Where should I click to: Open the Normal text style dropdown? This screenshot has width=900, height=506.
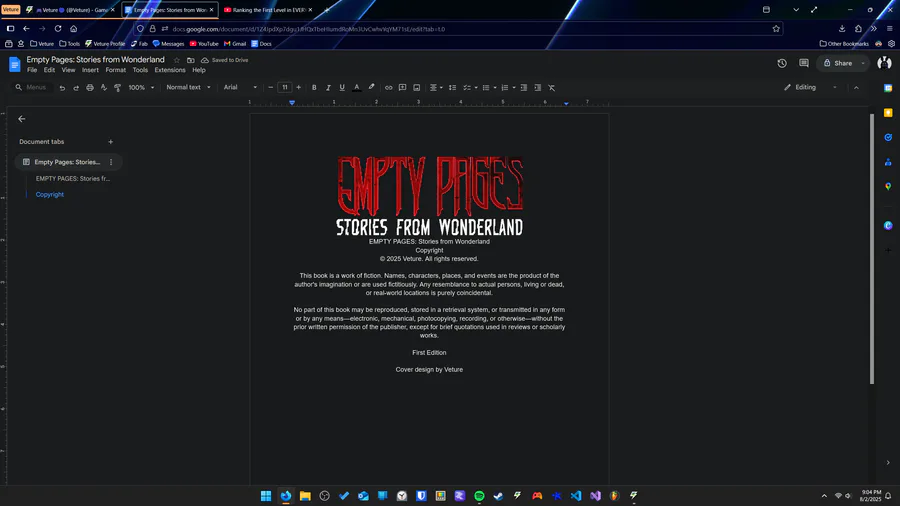point(188,88)
